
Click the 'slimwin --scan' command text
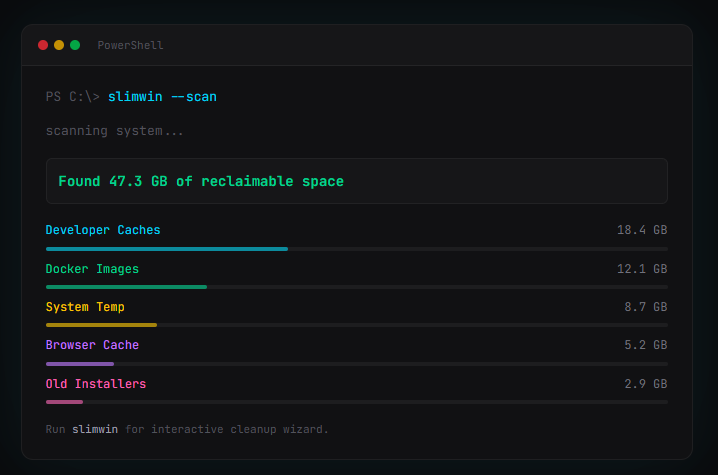point(162,97)
